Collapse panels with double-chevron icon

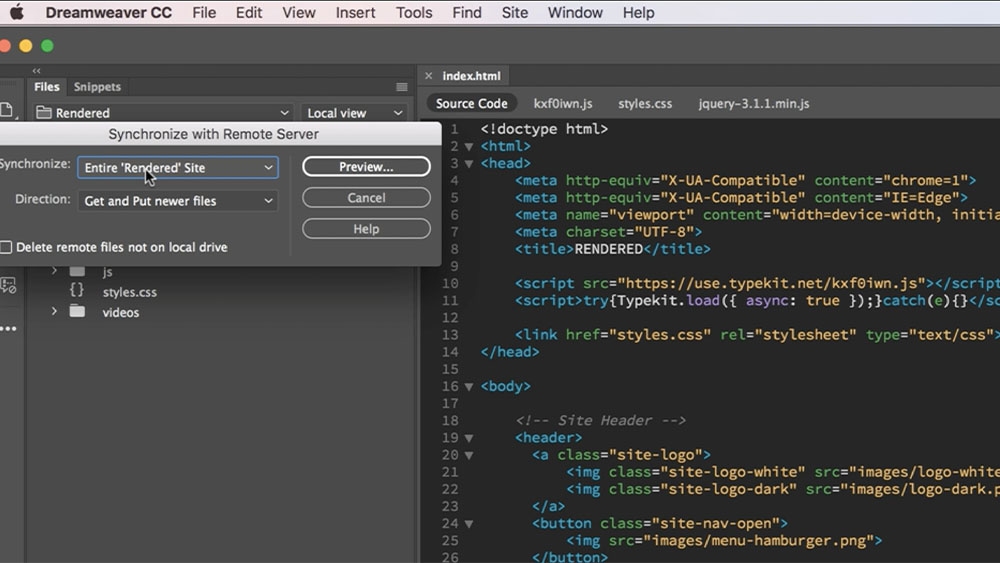pyautogui.click(x=36, y=71)
